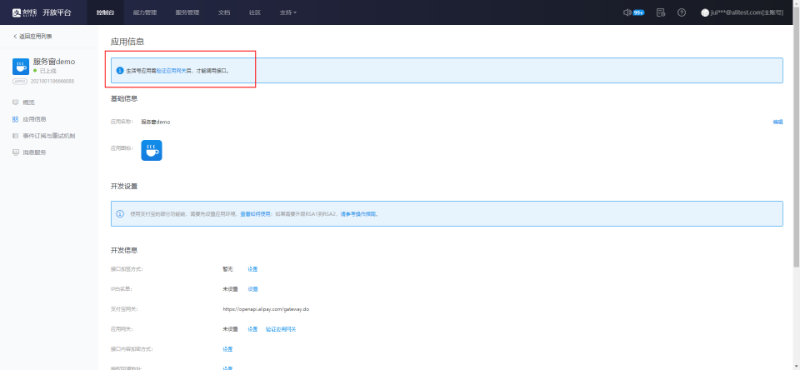Click the 编辑 link beside the app name

pos(778,122)
